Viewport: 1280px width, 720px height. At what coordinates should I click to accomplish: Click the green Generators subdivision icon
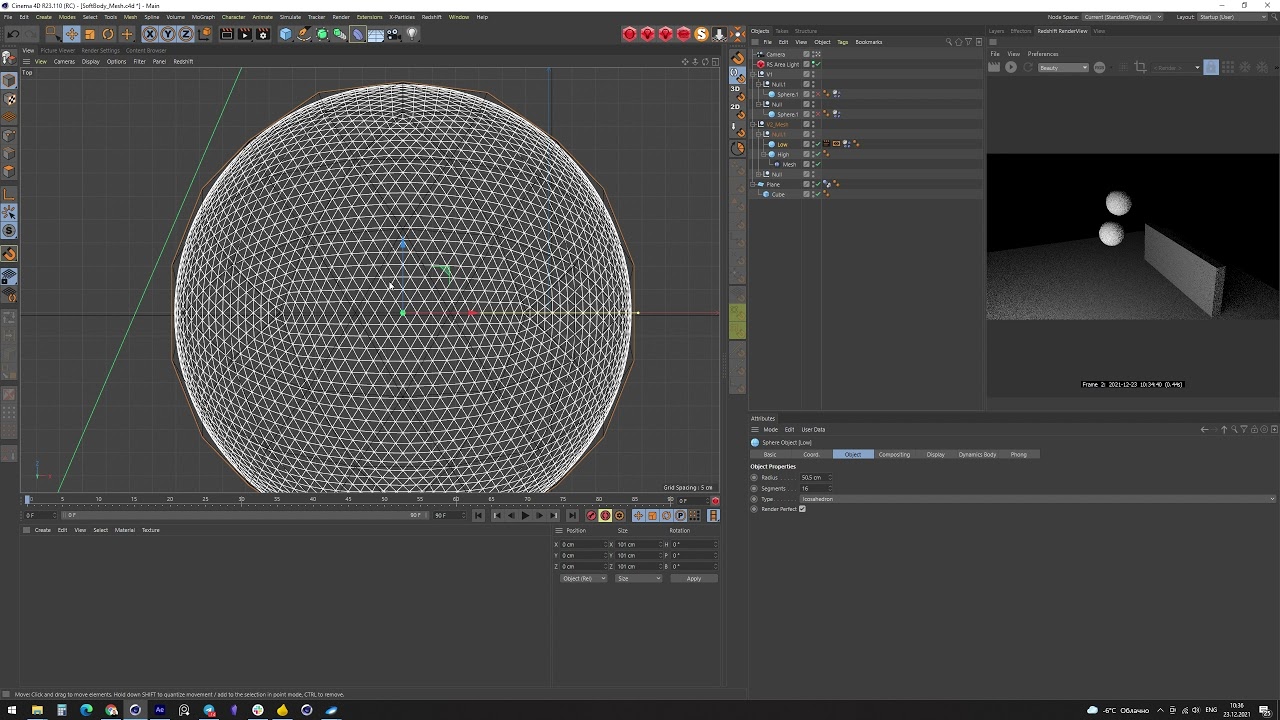(x=322, y=34)
